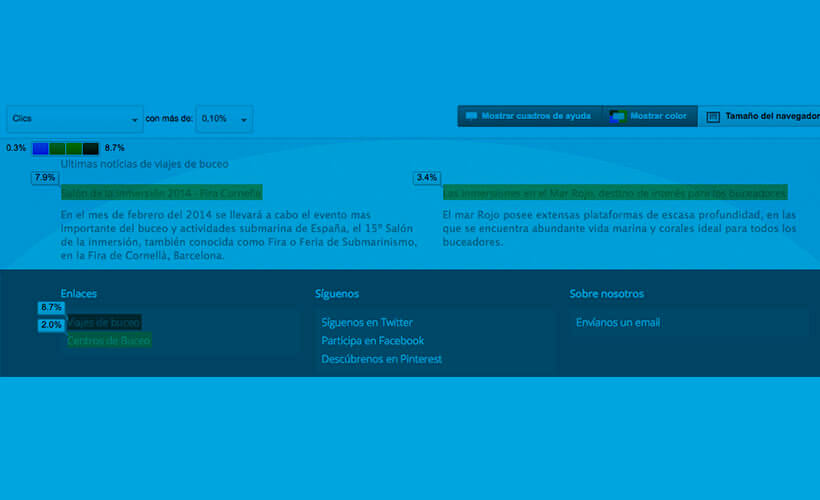Toggle Mostrar cuadros de ayuda button
The image size is (820, 500).
tap(530, 116)
